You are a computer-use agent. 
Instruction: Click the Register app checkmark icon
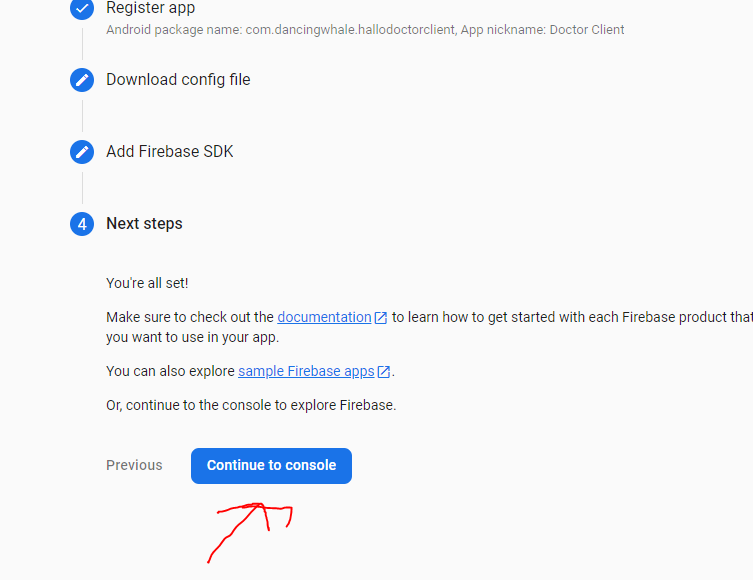tap(82, 9)
